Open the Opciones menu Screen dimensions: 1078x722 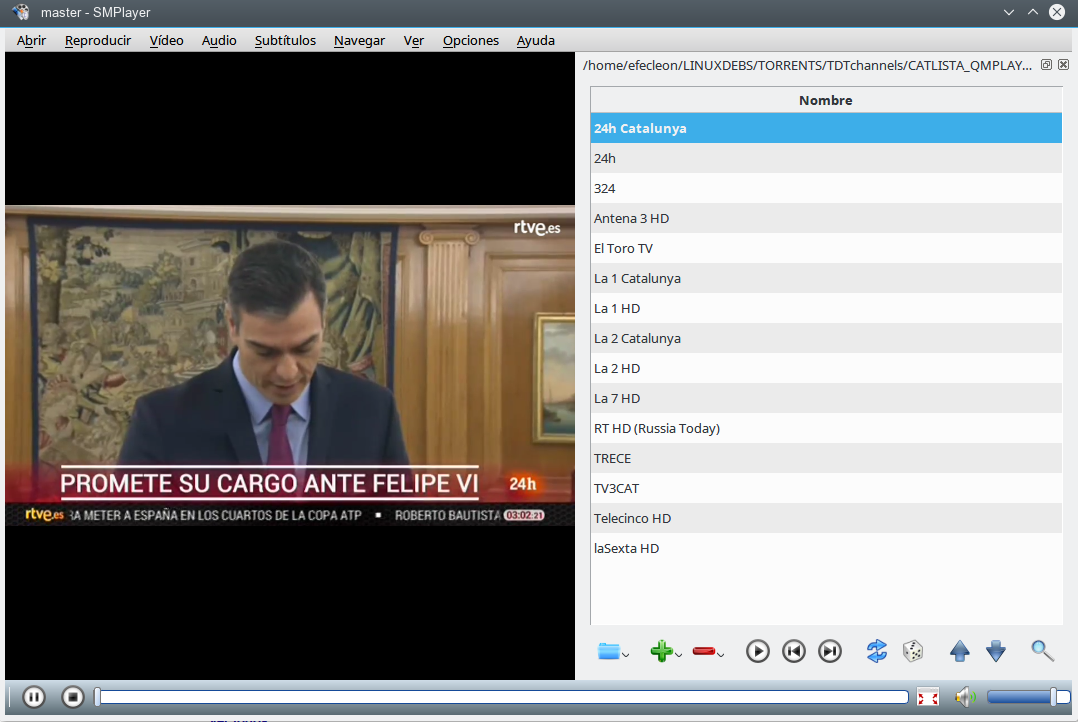tap(471, 41)
